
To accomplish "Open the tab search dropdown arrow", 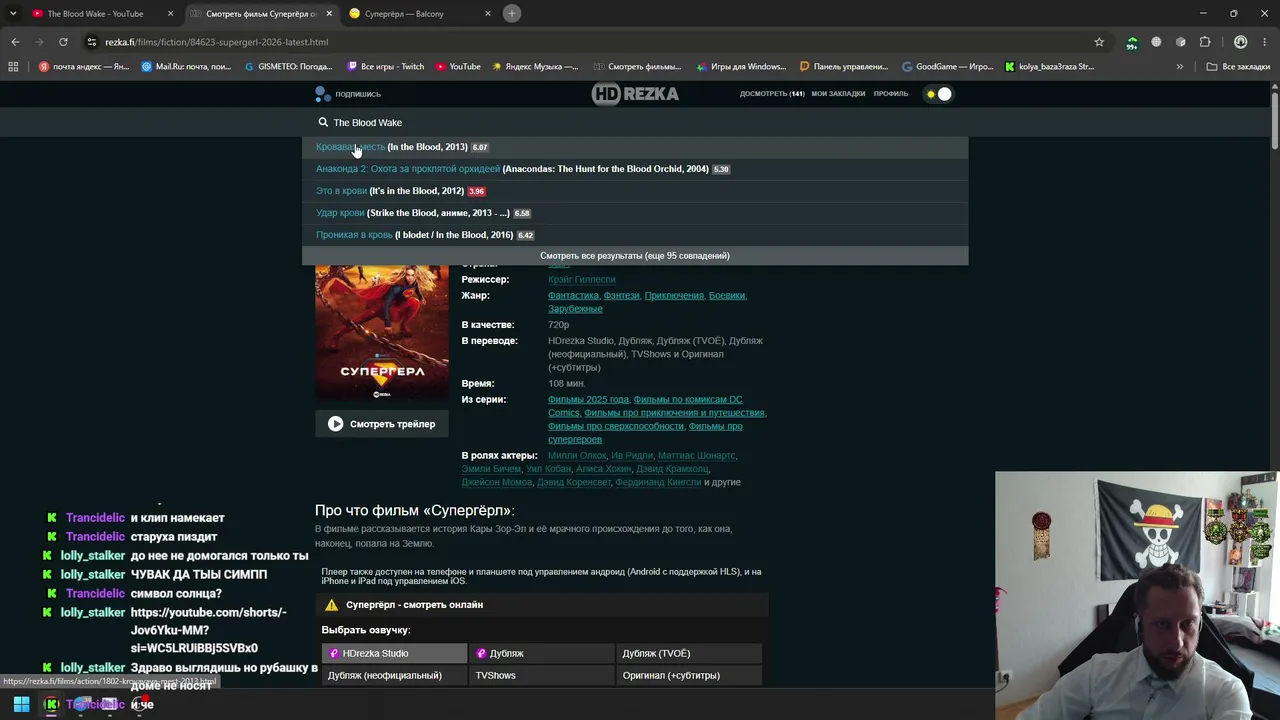I will pyautogui.click(x=13, y=14).
